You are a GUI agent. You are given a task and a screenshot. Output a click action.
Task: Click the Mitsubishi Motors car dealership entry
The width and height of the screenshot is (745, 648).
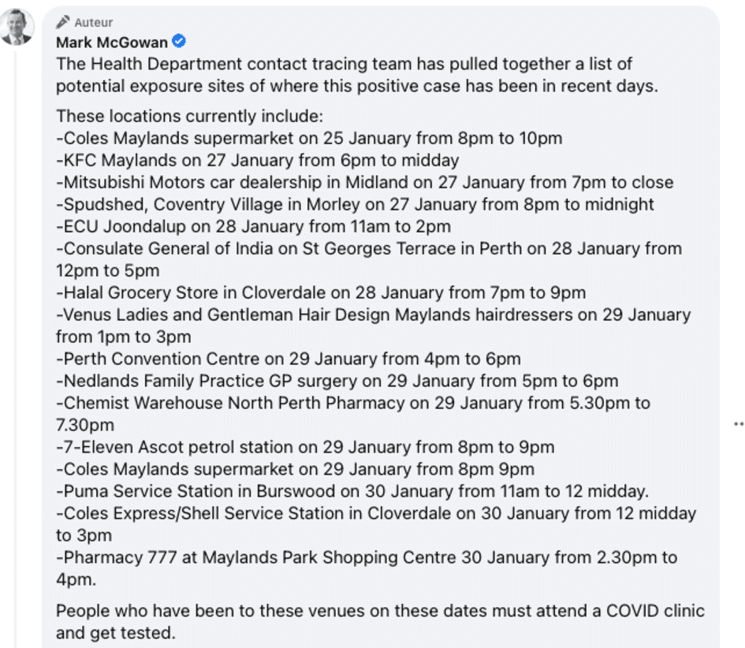[x=364, y=182]
